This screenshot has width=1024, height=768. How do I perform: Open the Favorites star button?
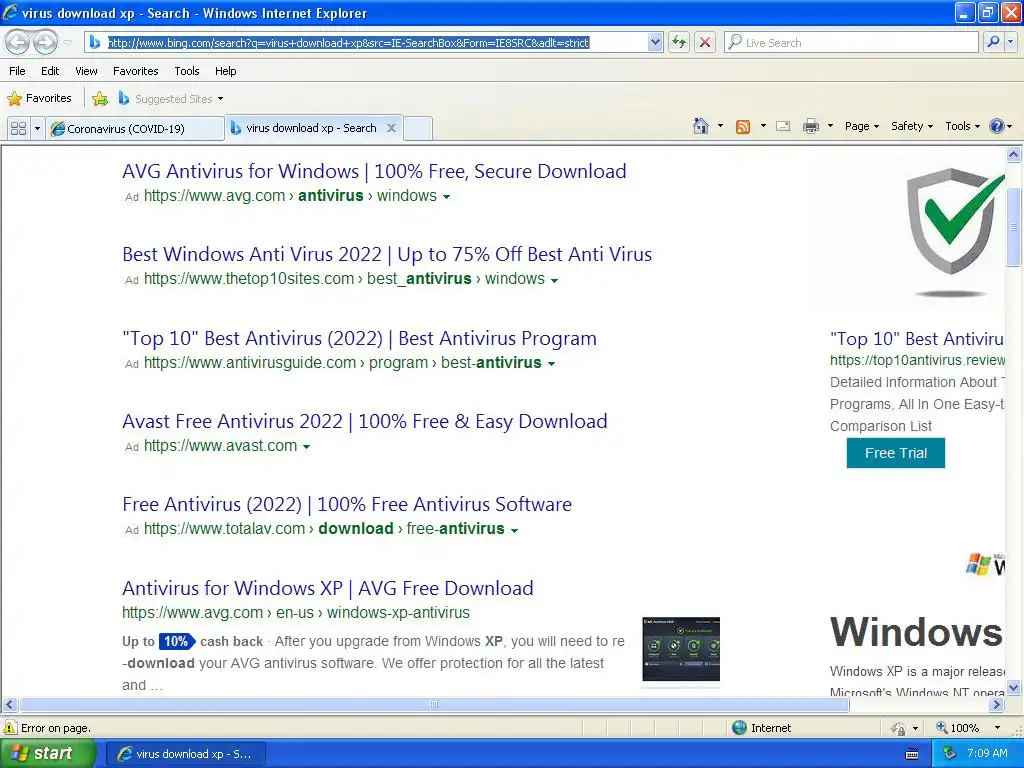[39, 98]
